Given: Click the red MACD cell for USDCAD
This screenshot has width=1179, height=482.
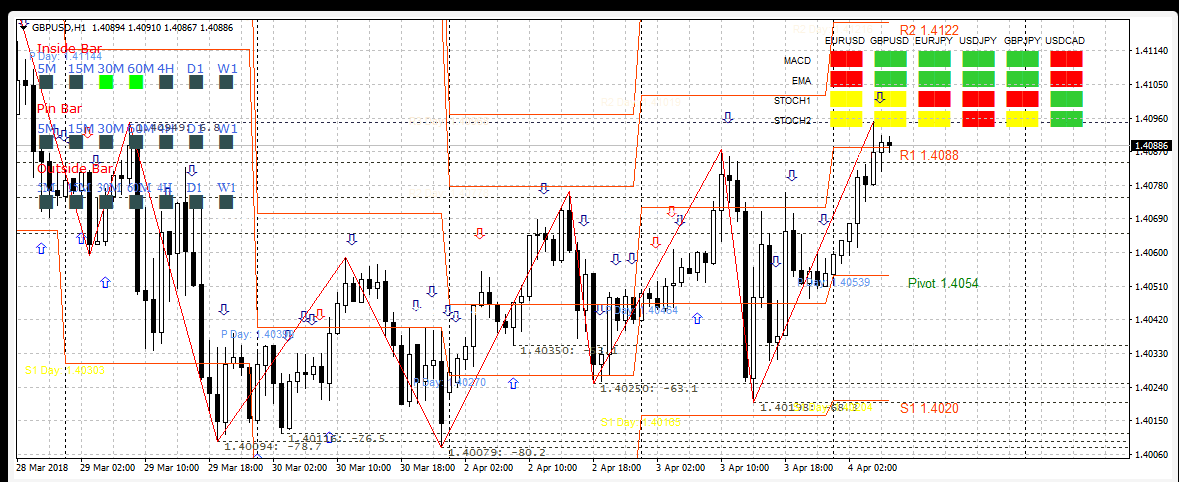Looking at the screenshot, I should [1067, 59].
